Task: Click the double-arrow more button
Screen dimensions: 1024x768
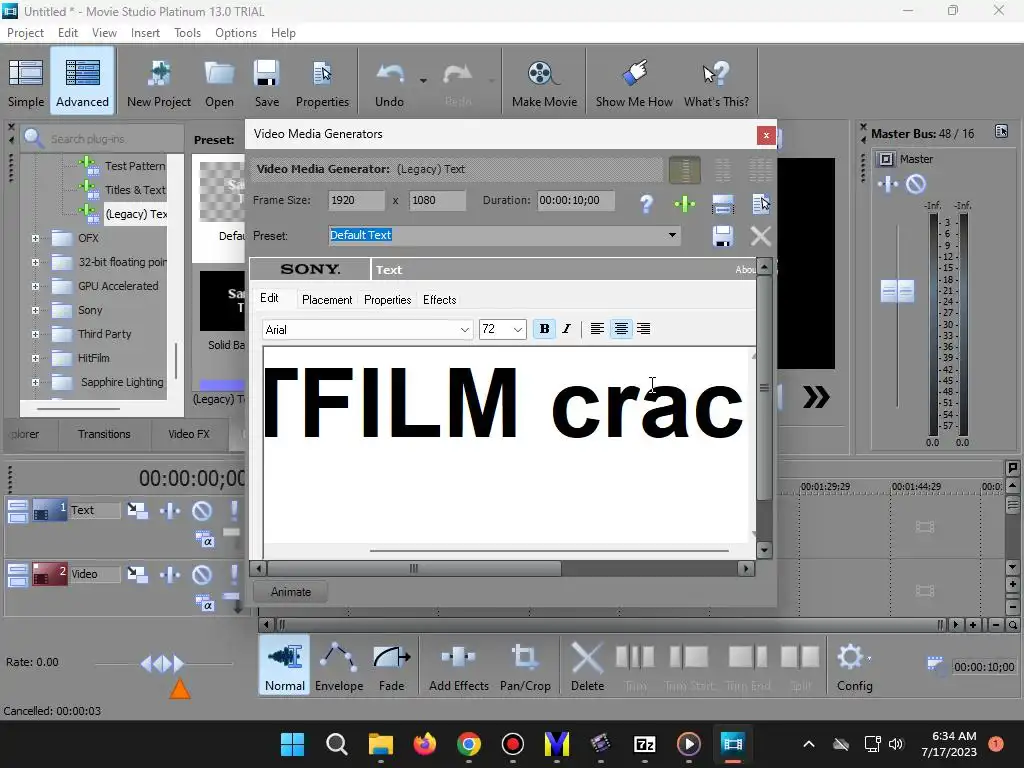Action: (816, 396)
